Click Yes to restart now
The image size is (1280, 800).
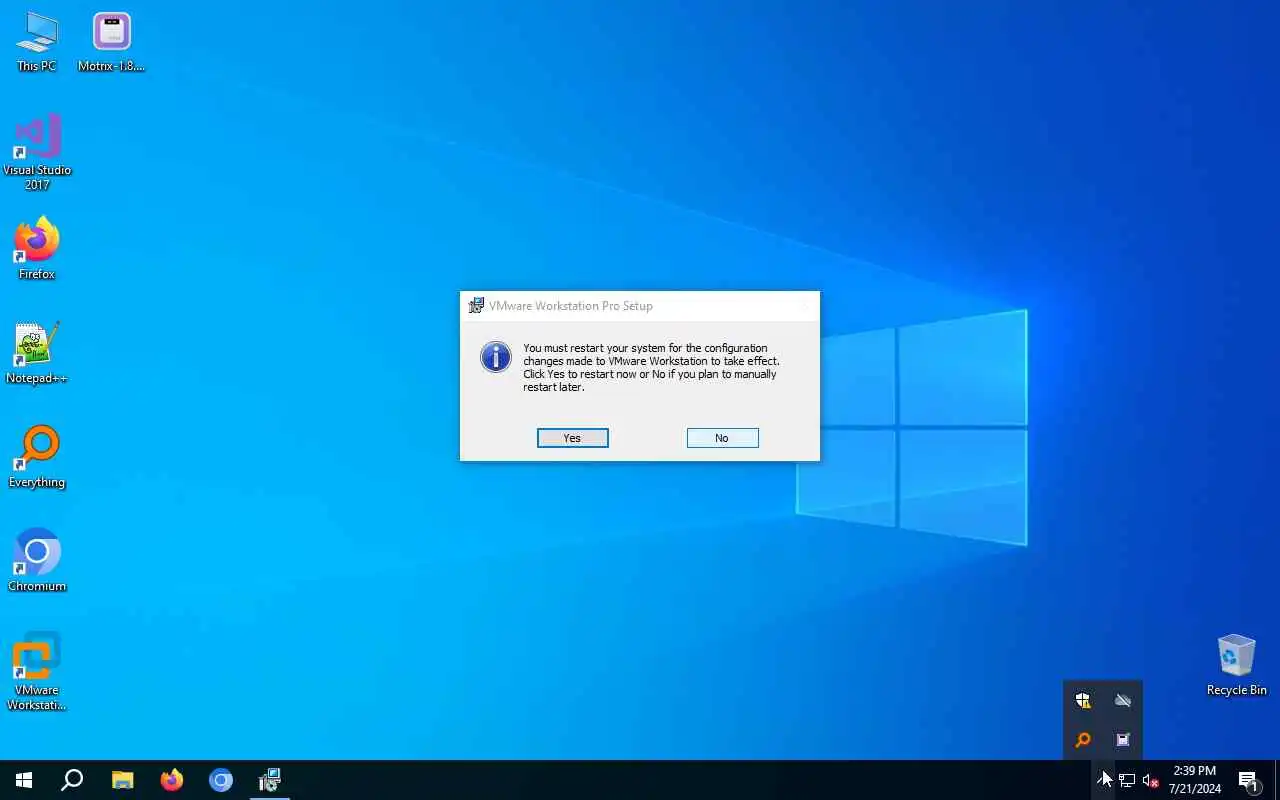coord(572,438)
